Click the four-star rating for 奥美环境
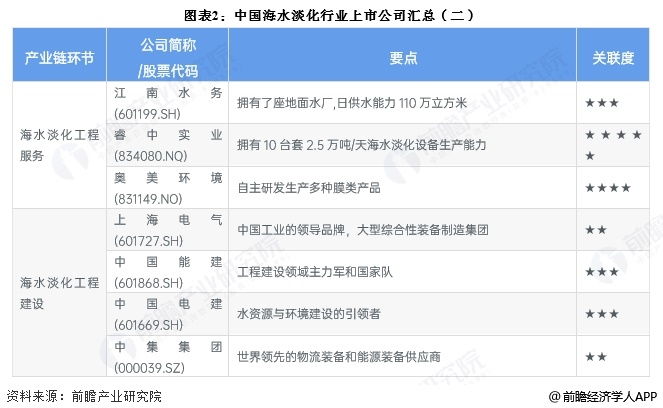 608,188
